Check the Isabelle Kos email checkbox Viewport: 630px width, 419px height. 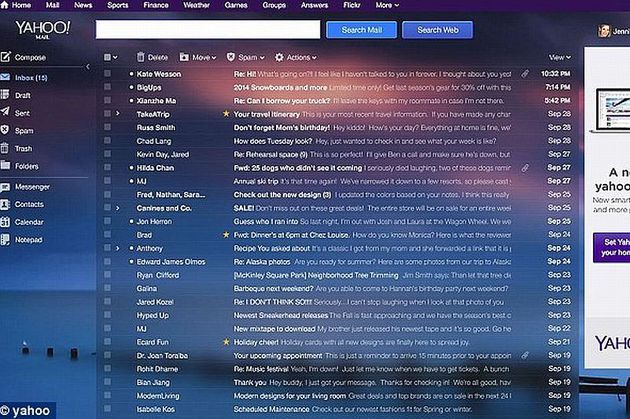coord(107,409)
